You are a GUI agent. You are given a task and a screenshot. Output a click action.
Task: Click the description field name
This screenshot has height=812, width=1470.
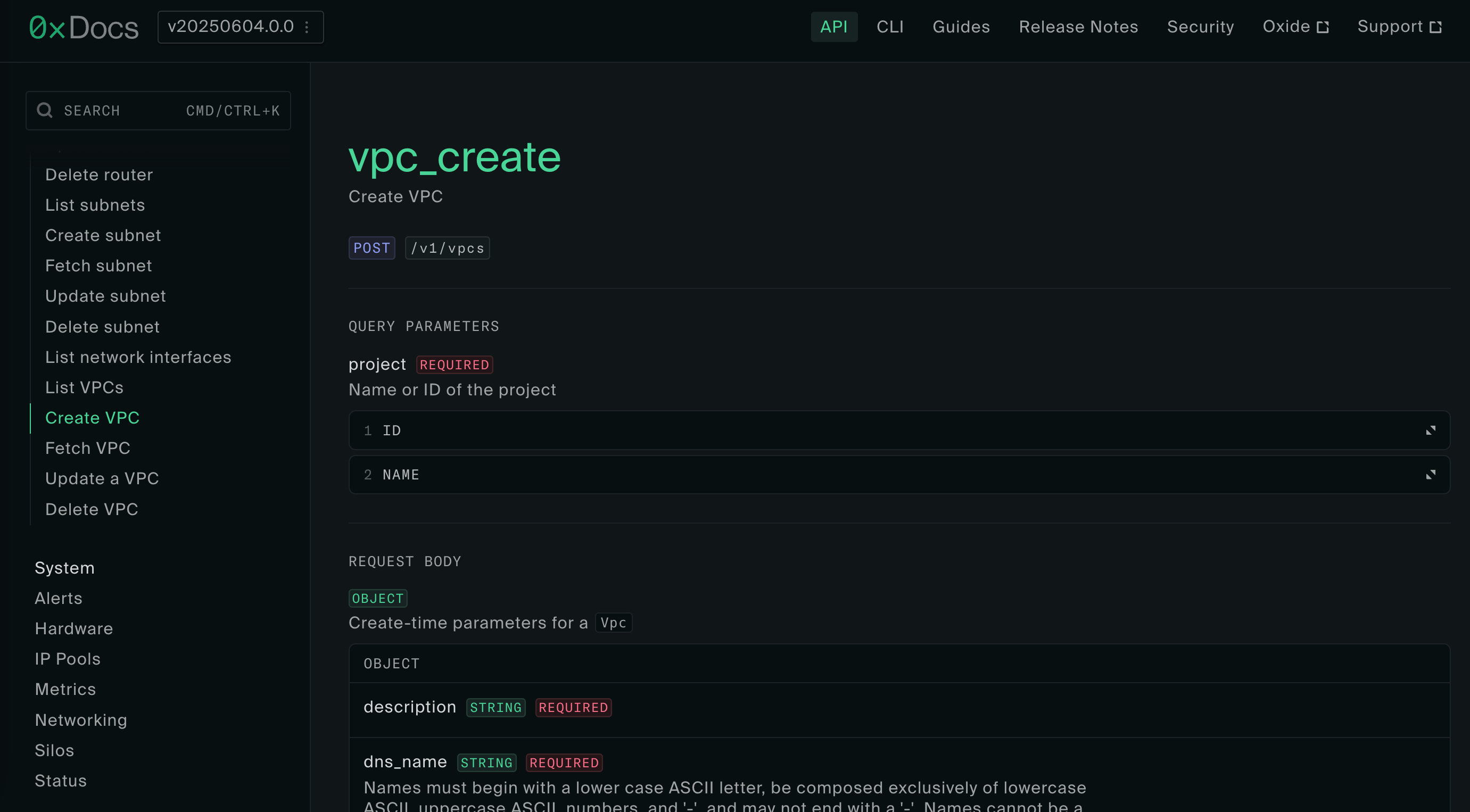pos(410,707)
